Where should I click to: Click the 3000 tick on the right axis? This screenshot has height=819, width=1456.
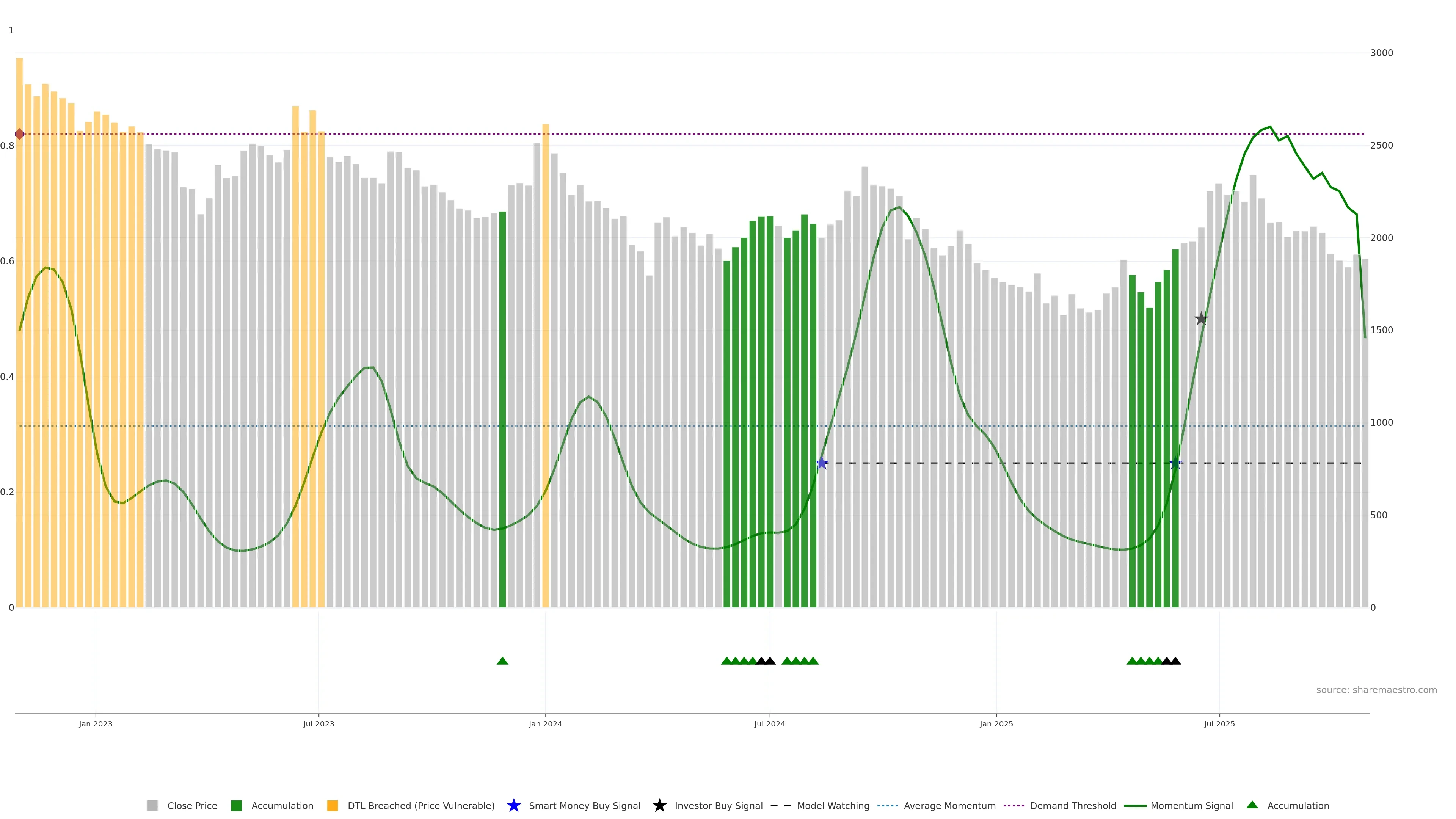click(x=1381, y=53)
